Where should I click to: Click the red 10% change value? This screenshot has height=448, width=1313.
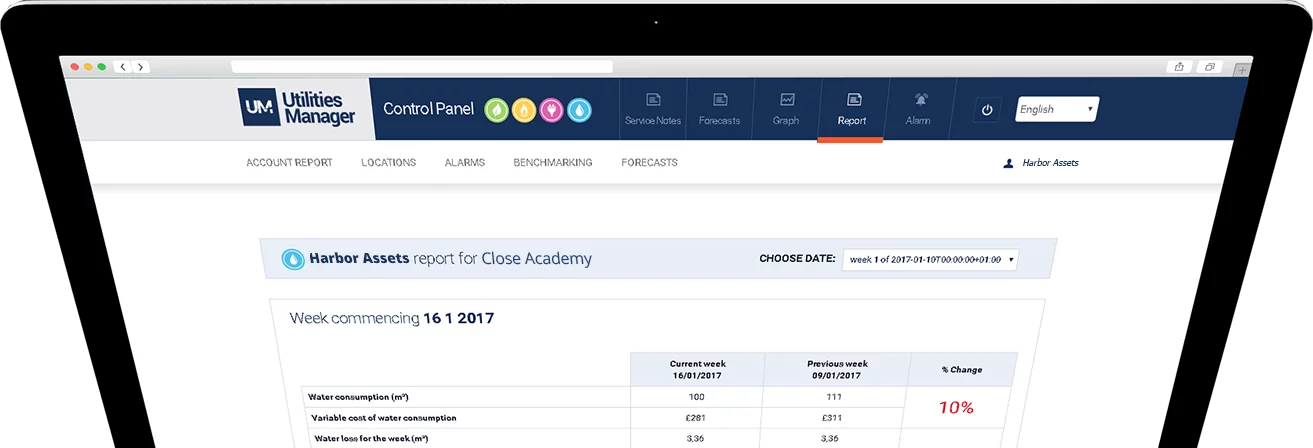click(x=956, y=408)
